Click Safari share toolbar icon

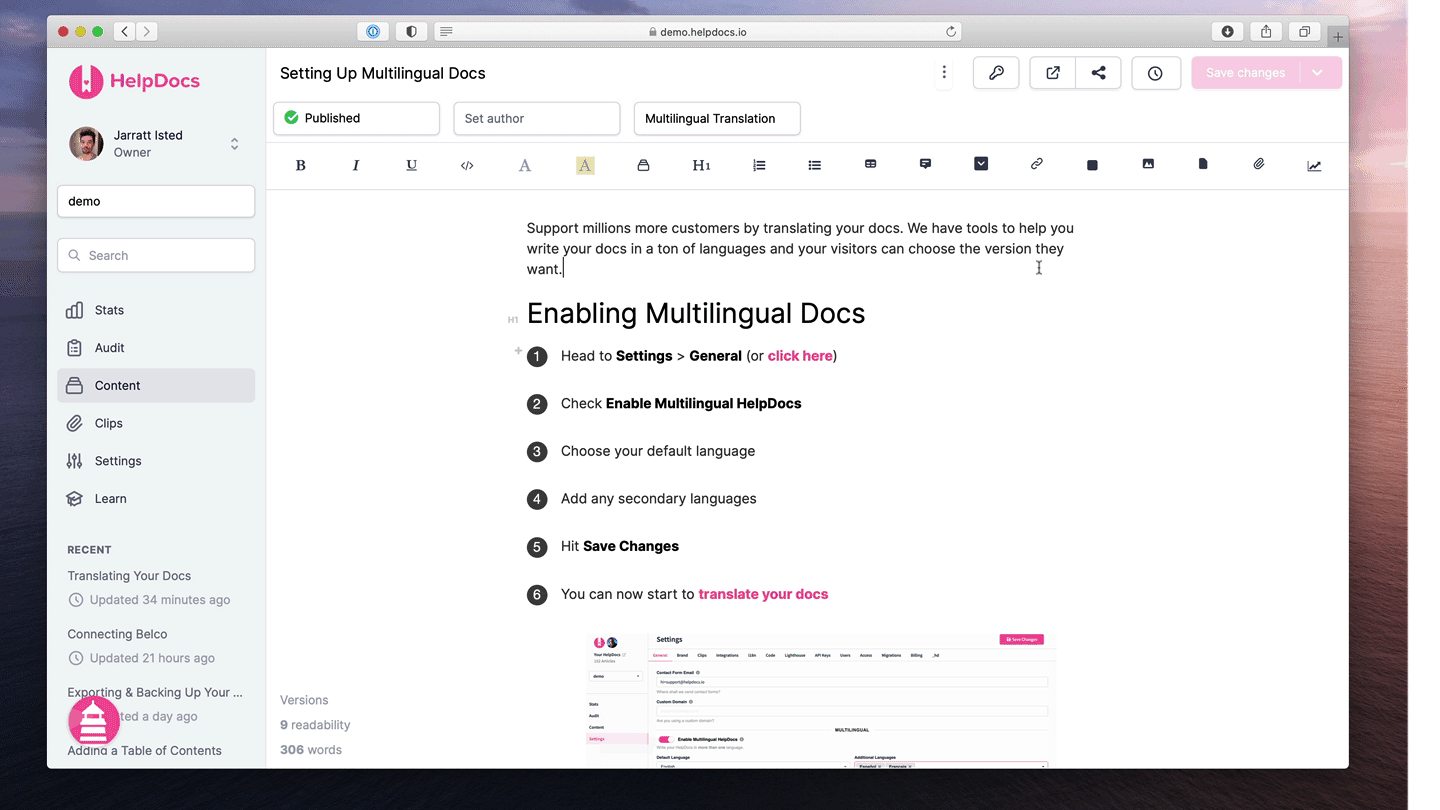1266,32
